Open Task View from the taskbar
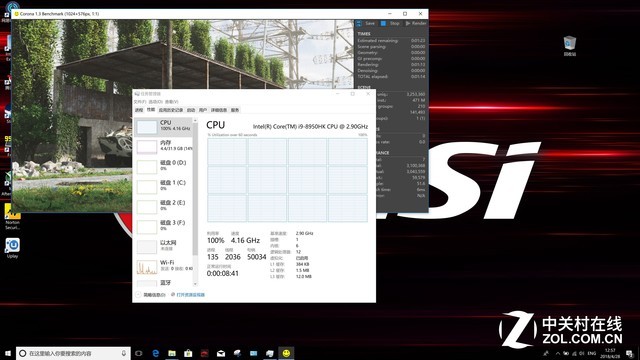640x360 pixels. coord(139,353)
